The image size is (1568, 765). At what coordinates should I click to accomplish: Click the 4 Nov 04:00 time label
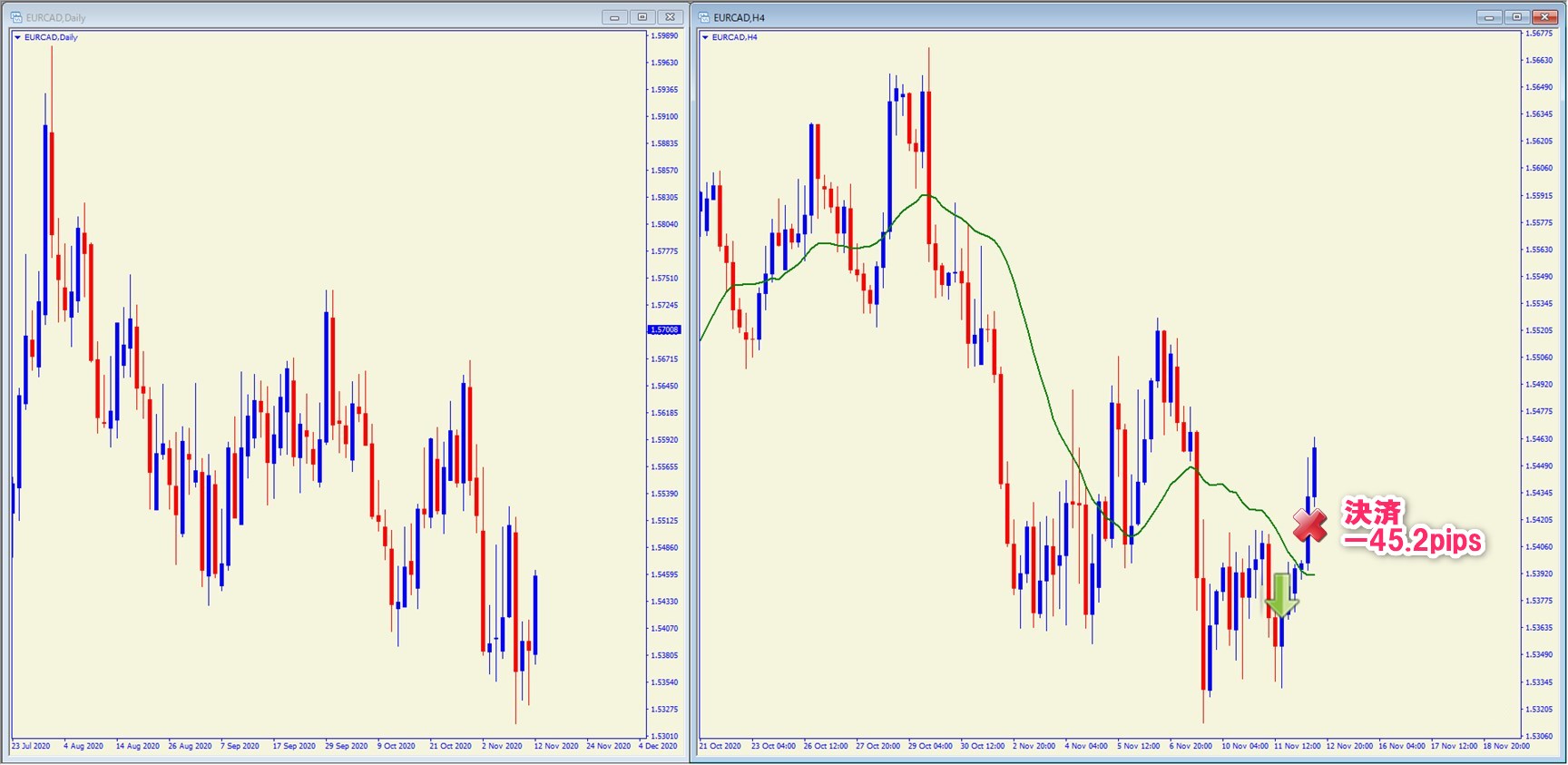[1086, 746]
